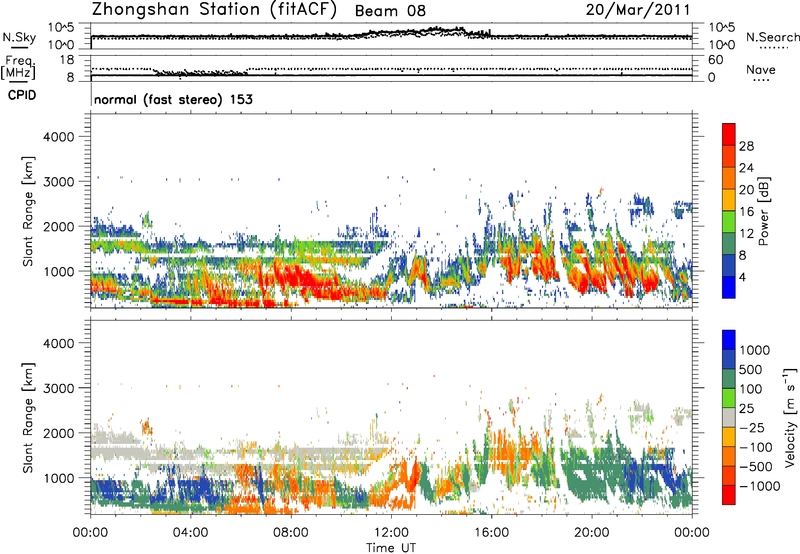
Task: Click 'Slant Range [km]' label of power panel
Action: (x=28, y=211)
